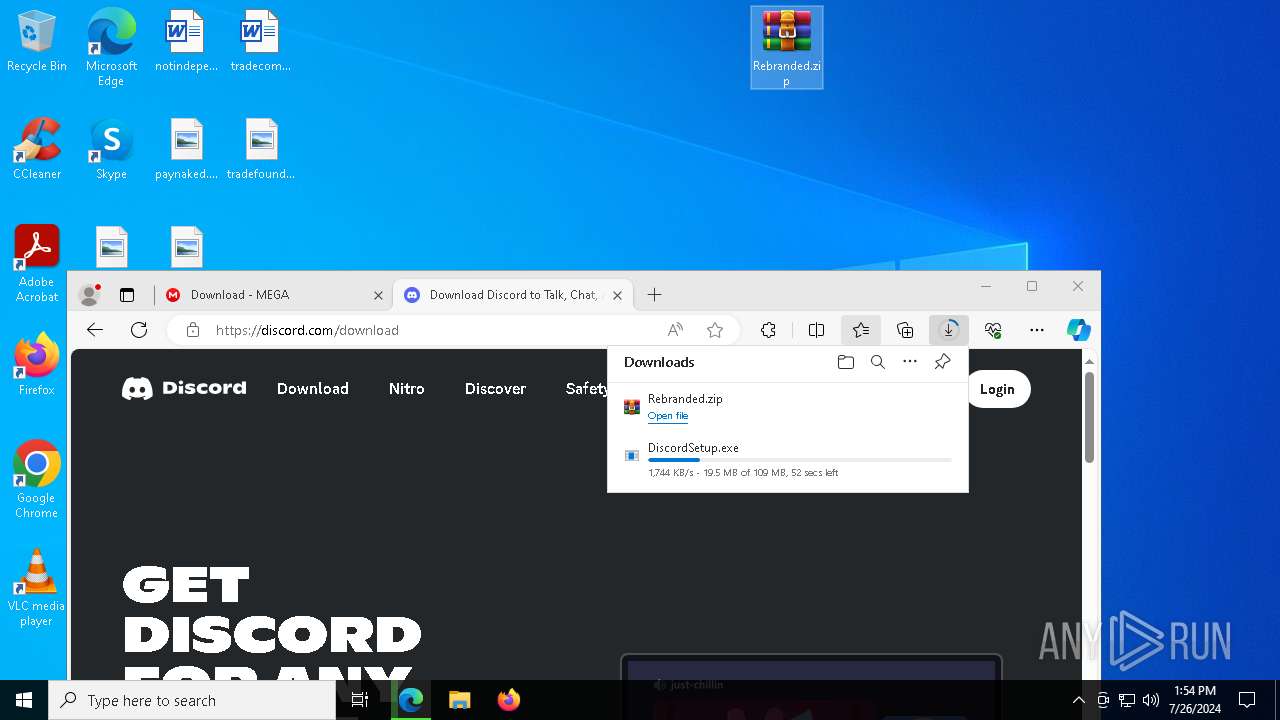
Task: Add this page to favorites star
Action: tap(715, 330)
